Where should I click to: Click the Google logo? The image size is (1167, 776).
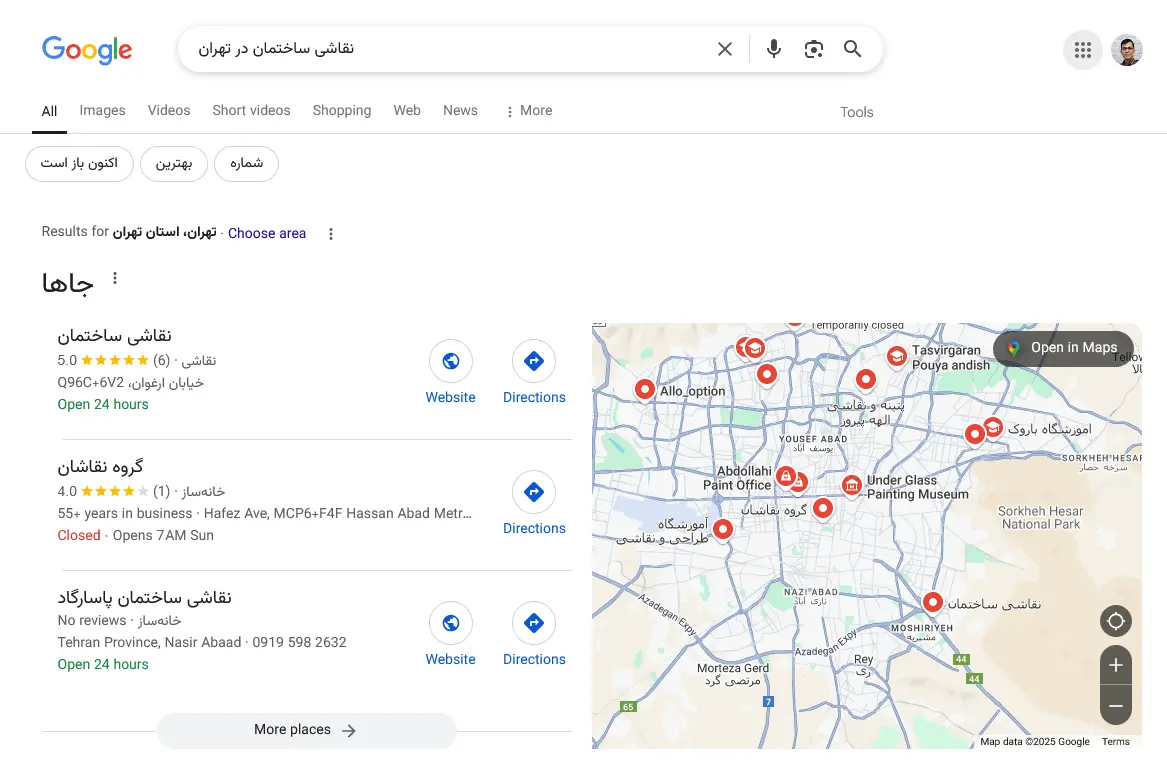pos(87,50)
